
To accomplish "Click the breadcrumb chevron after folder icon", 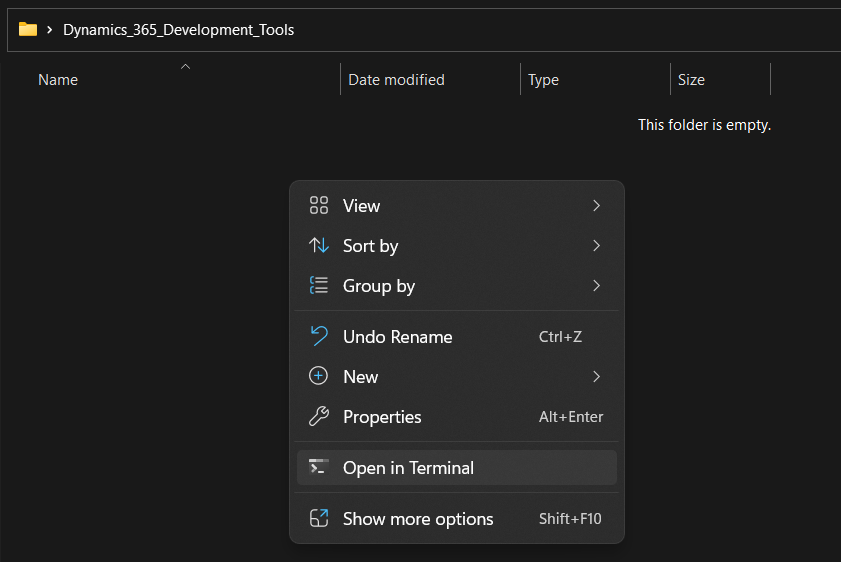I will [x=49, y=30].
